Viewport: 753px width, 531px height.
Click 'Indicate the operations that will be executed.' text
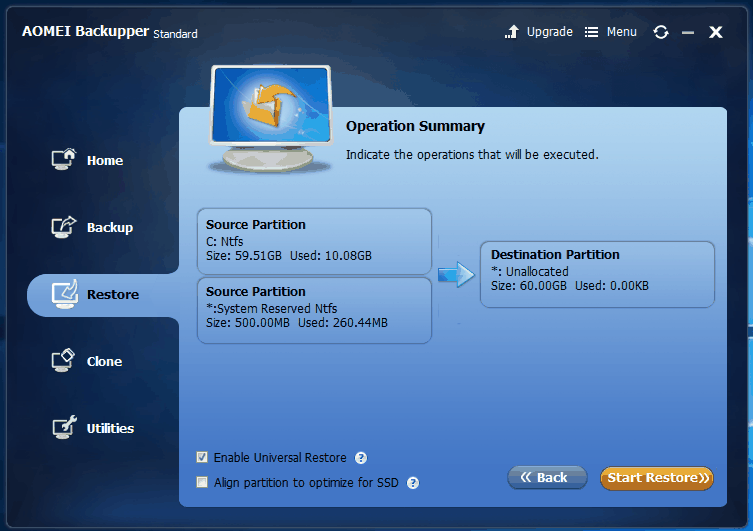[x=472, y=155]
